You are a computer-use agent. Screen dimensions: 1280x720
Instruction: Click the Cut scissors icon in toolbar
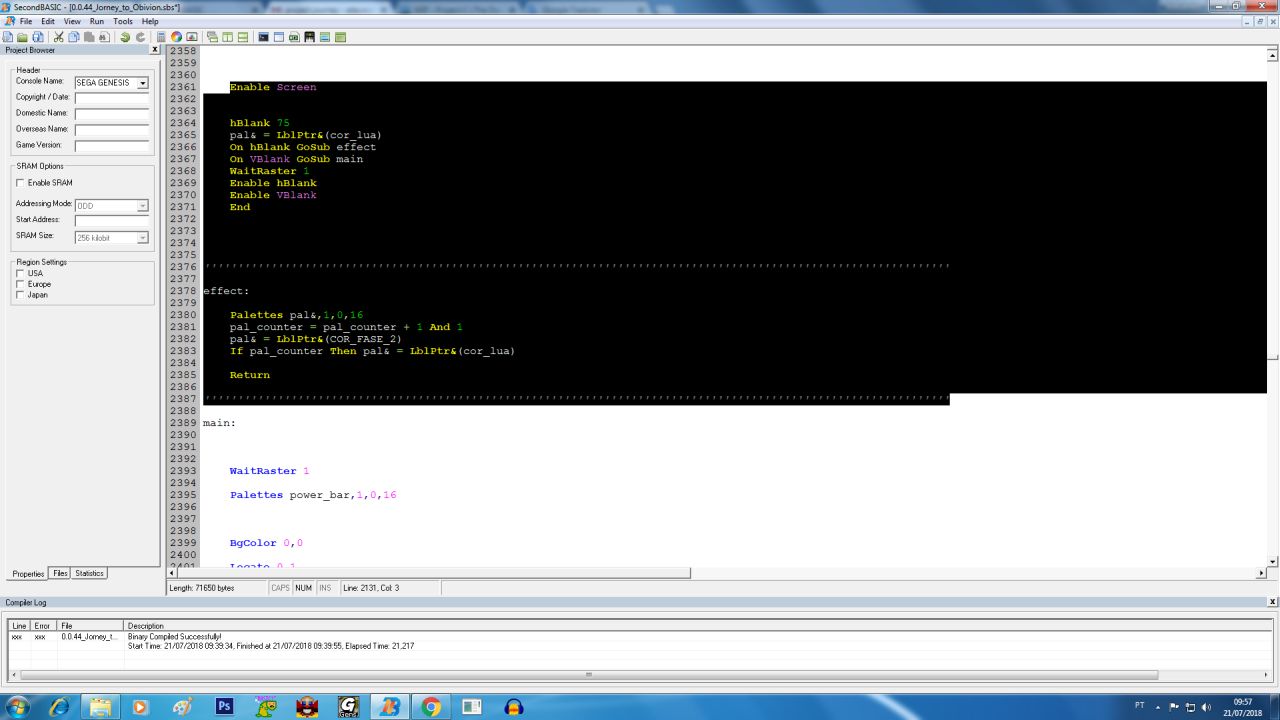58,37
